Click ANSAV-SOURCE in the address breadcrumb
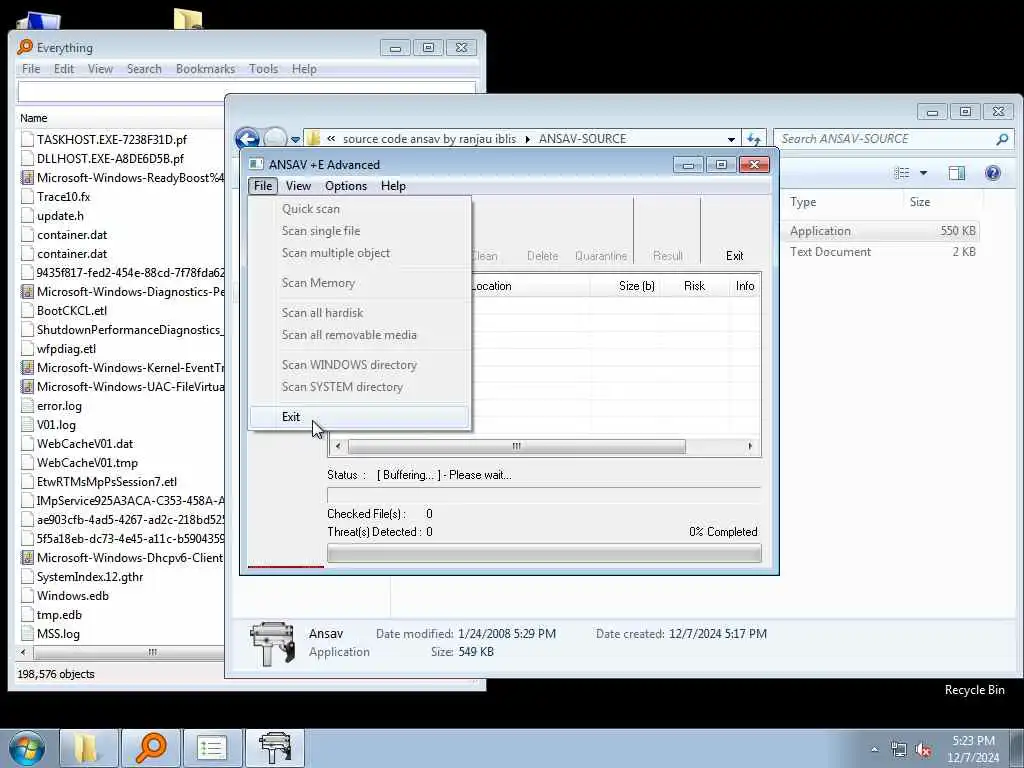The image size is (1024, 768). [582, 139]
